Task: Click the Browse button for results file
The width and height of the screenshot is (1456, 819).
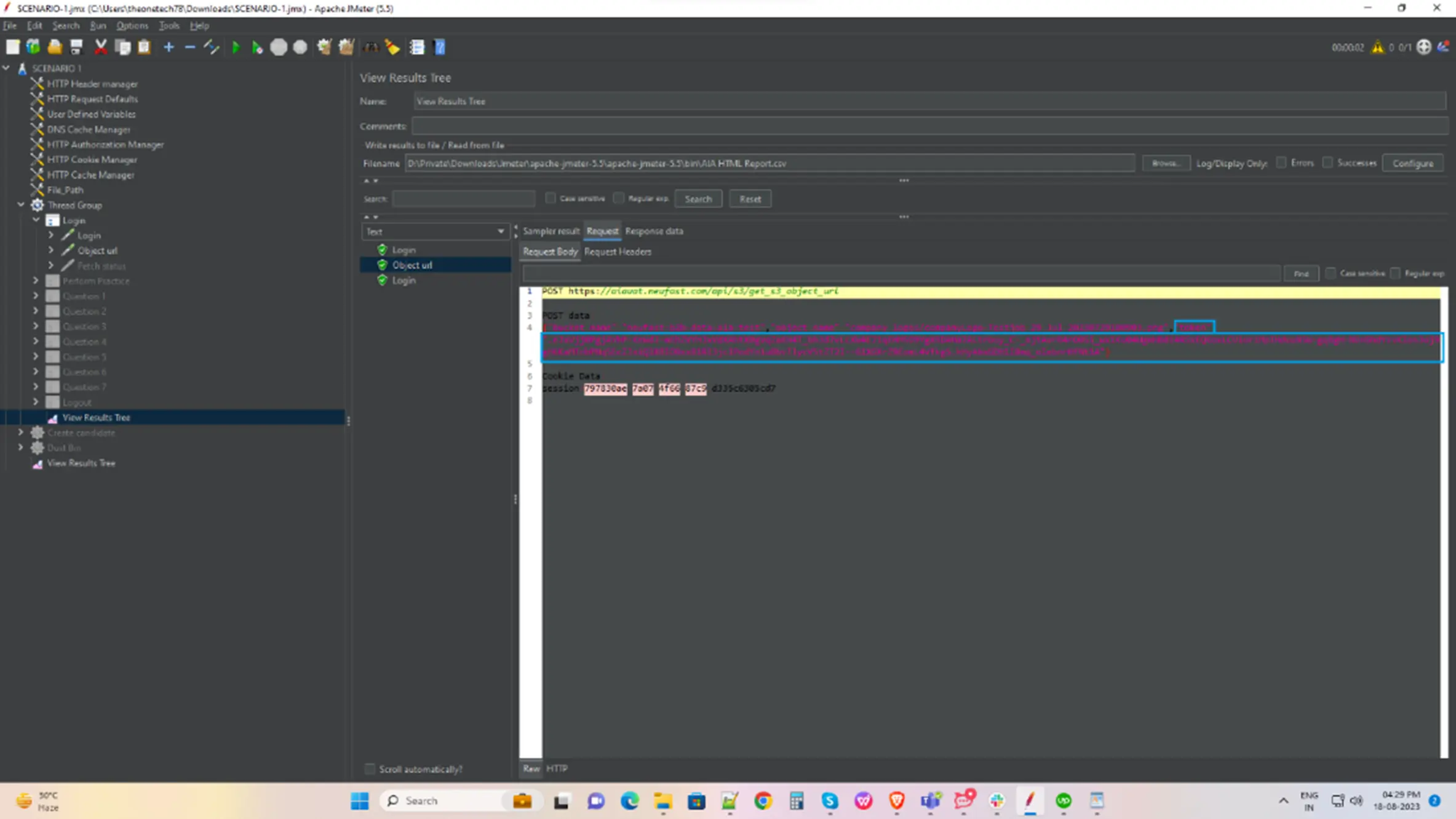Action: point(1164,163)
